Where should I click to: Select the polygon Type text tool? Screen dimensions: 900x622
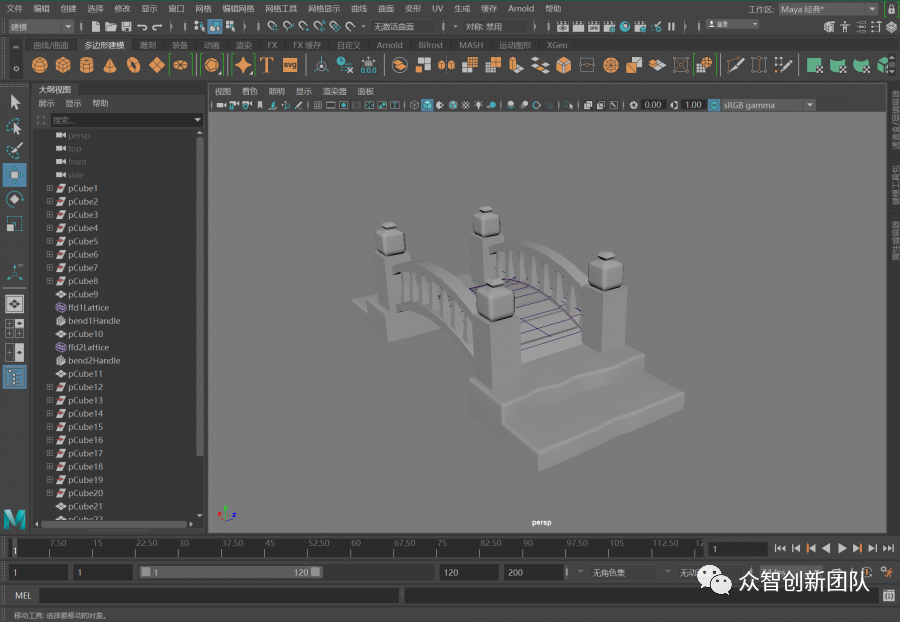tap(267, 65)
